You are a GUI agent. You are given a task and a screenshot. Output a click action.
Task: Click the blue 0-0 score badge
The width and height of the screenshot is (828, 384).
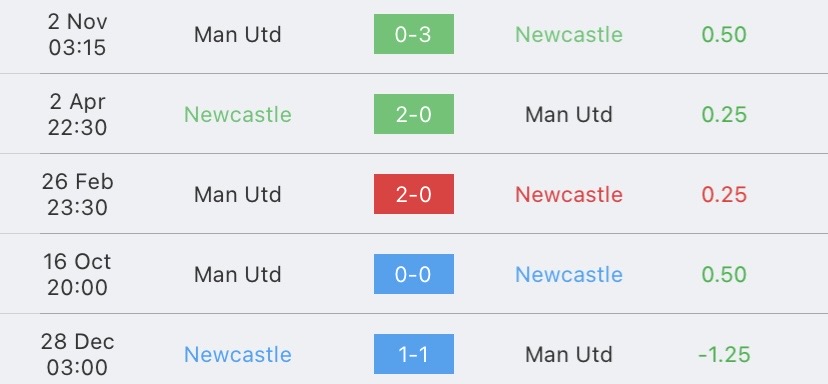(x=413, y=274)
